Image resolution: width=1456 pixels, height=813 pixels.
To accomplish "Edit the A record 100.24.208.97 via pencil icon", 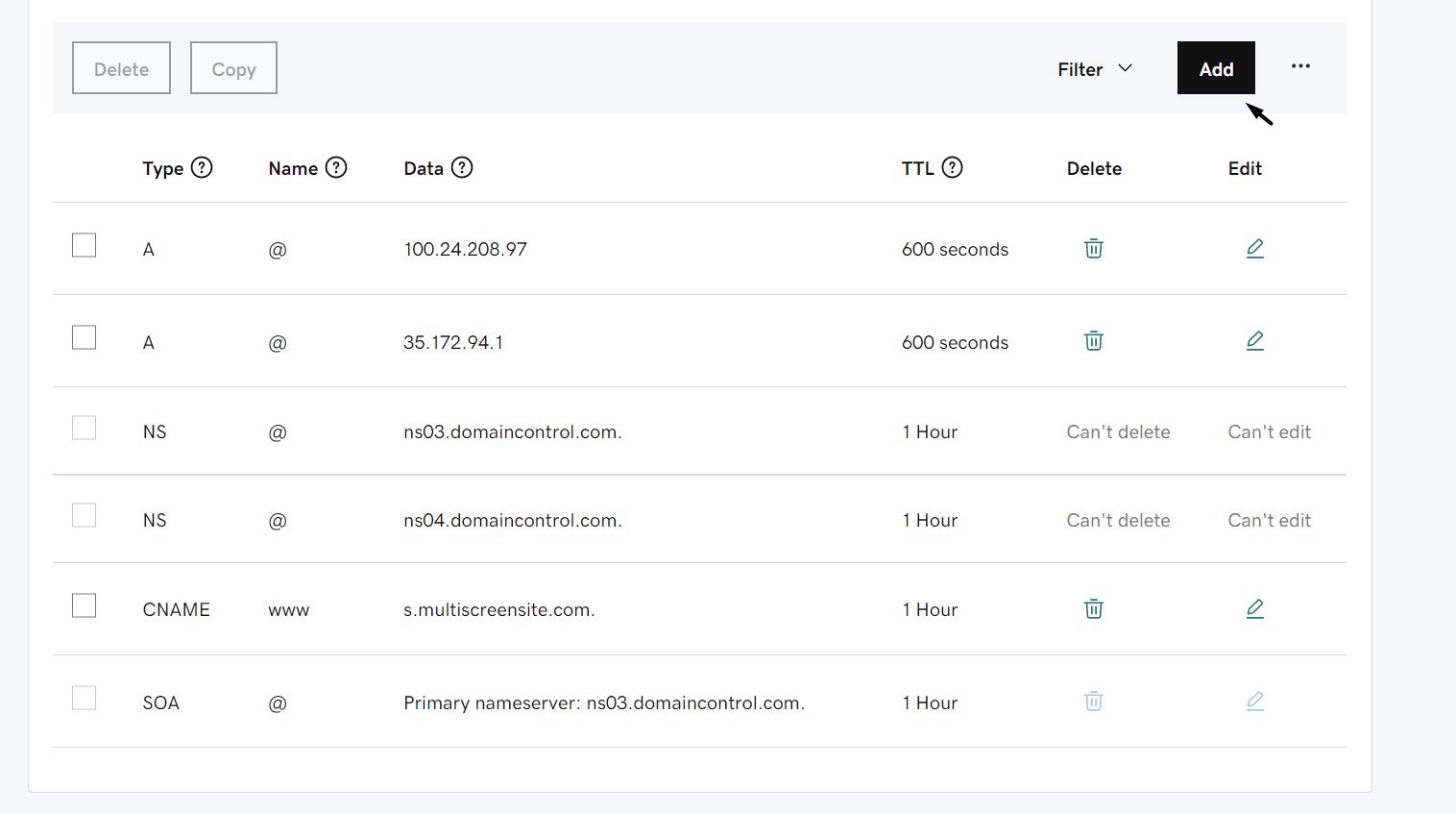I will point(1254,248).
